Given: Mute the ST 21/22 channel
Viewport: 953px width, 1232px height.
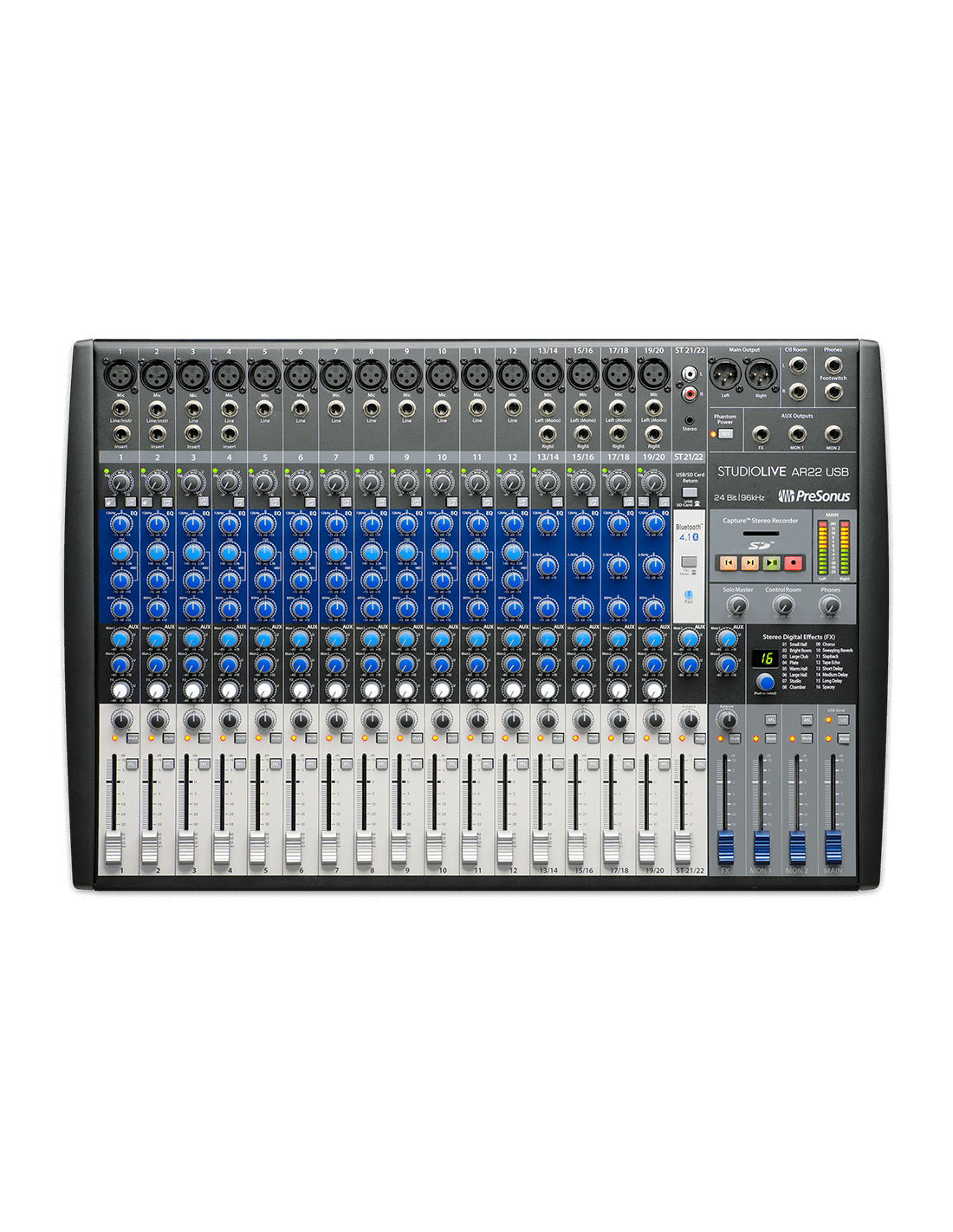Looking at the screenshot, I should pyautogui.click(x=700, y=738).
